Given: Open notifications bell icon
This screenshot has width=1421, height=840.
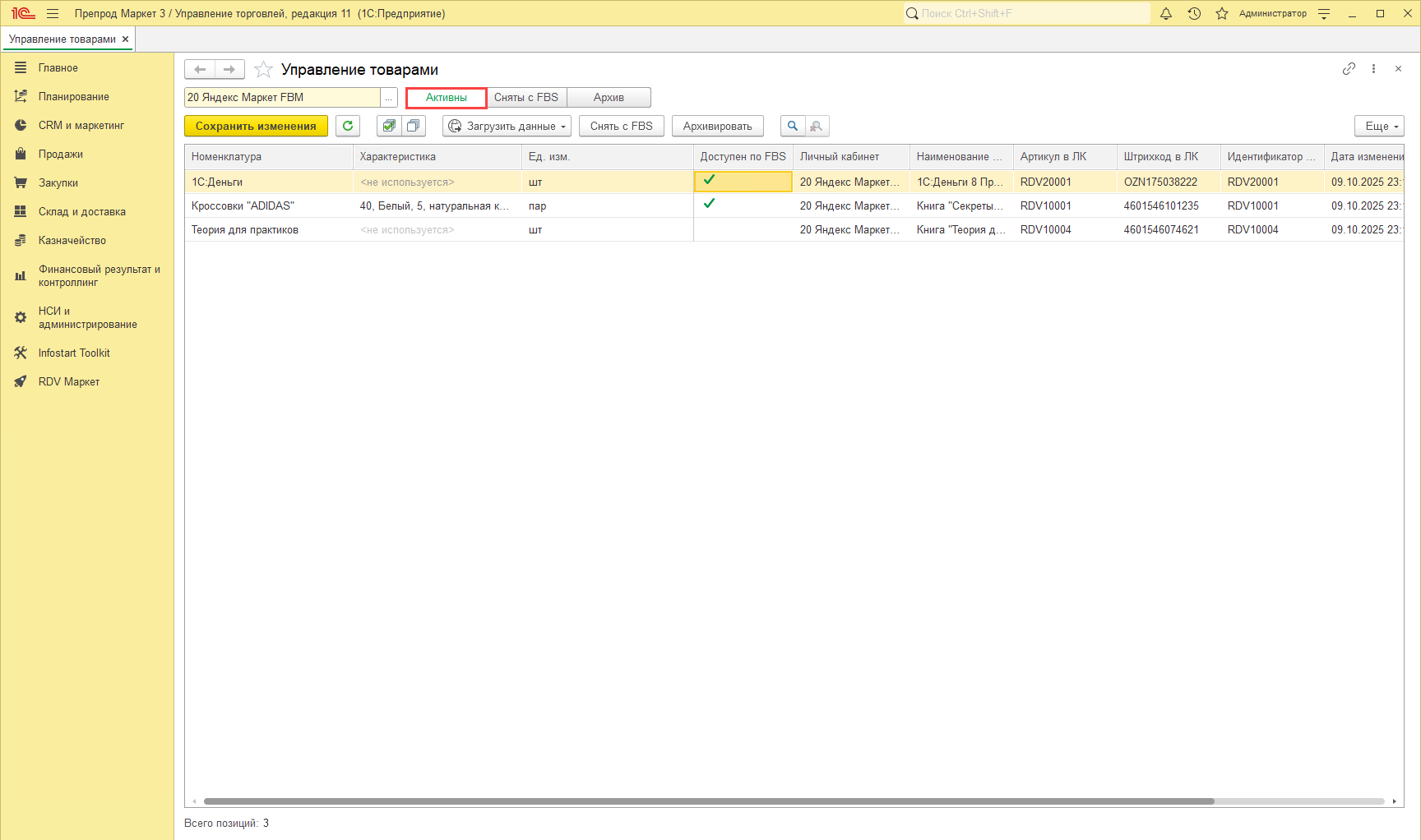Looking at the screenshot, I should click(1166, 13).
